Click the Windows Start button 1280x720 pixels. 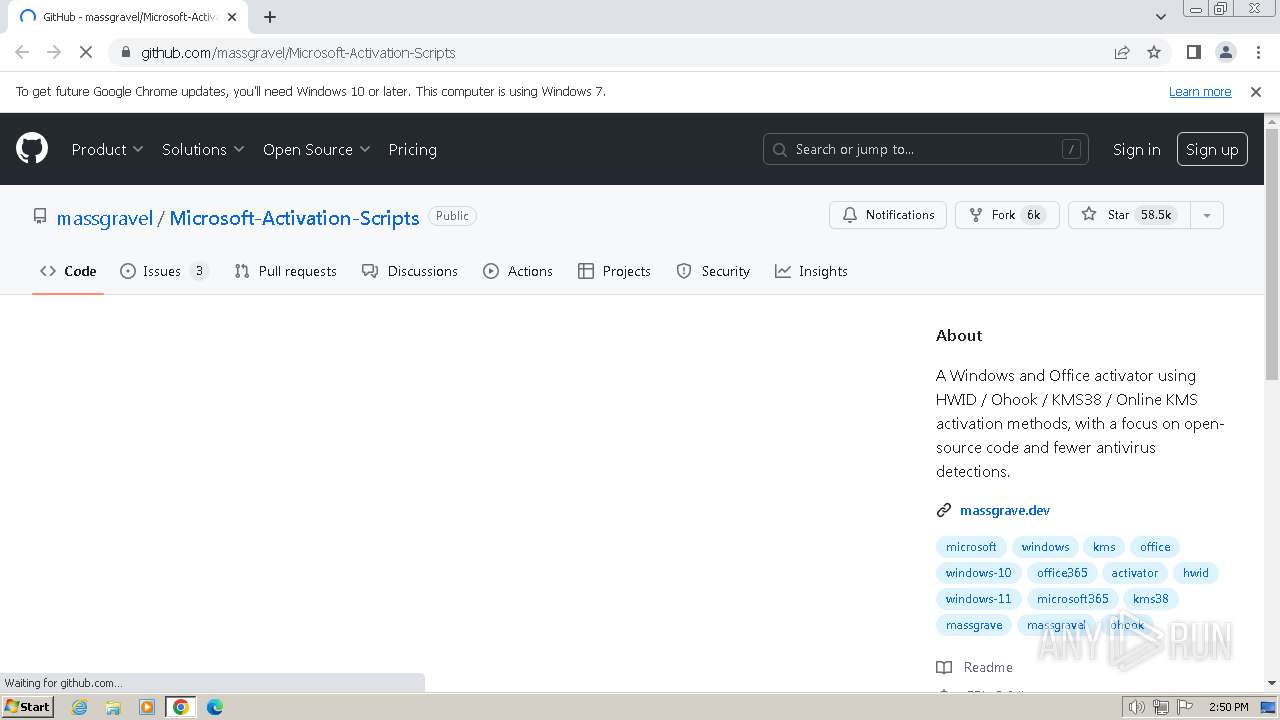tap(28, 707)
